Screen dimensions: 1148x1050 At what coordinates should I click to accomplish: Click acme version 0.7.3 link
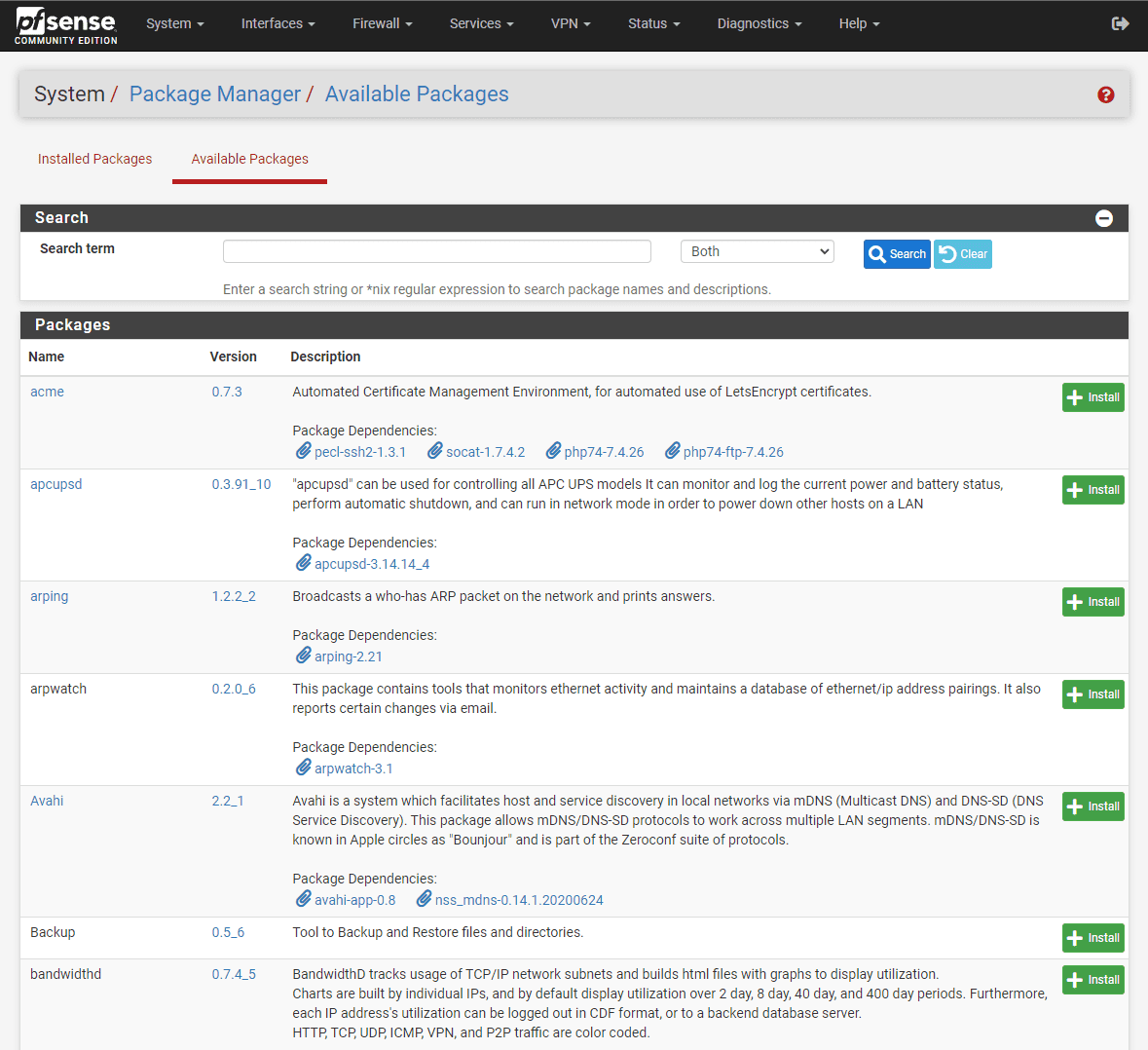(227, 392)
